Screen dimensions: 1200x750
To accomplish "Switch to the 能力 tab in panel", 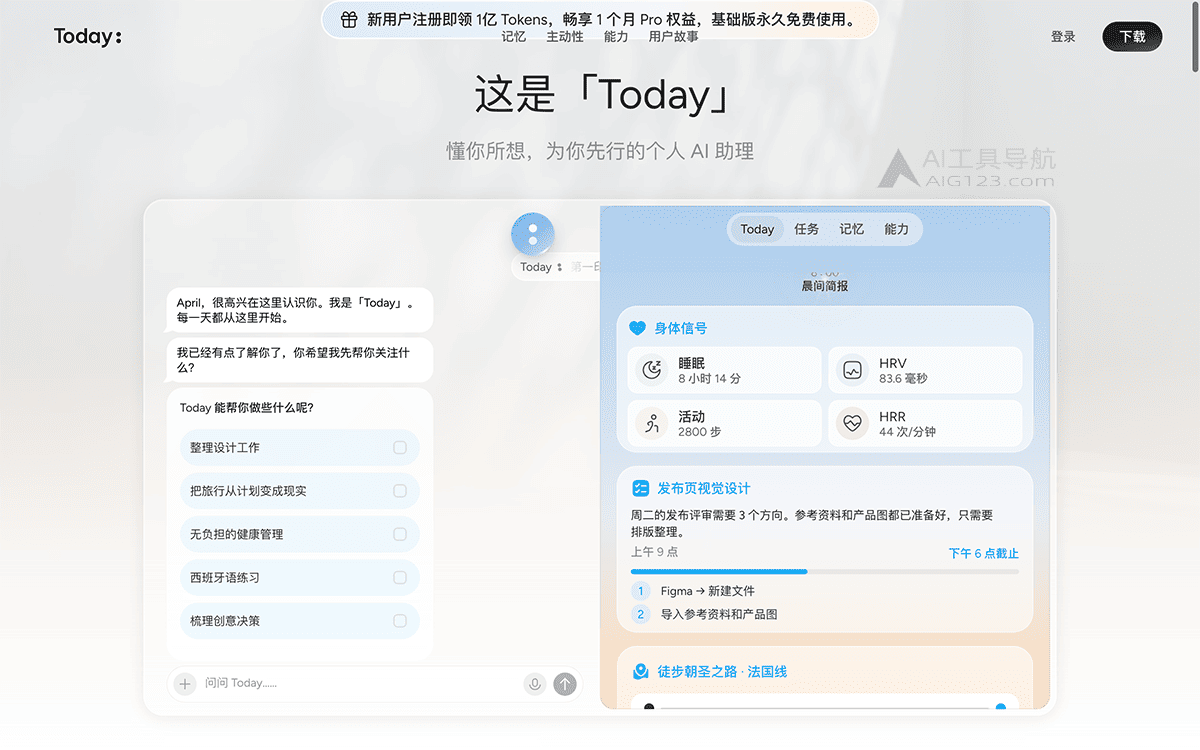I will pyautogui.click(x=896, y=229).
